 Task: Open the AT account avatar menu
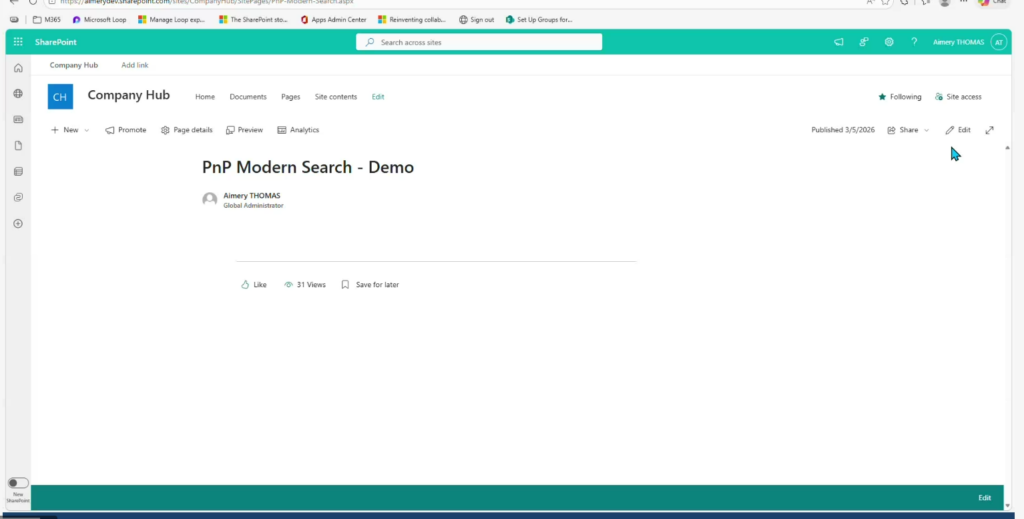(x=998, y=42)
